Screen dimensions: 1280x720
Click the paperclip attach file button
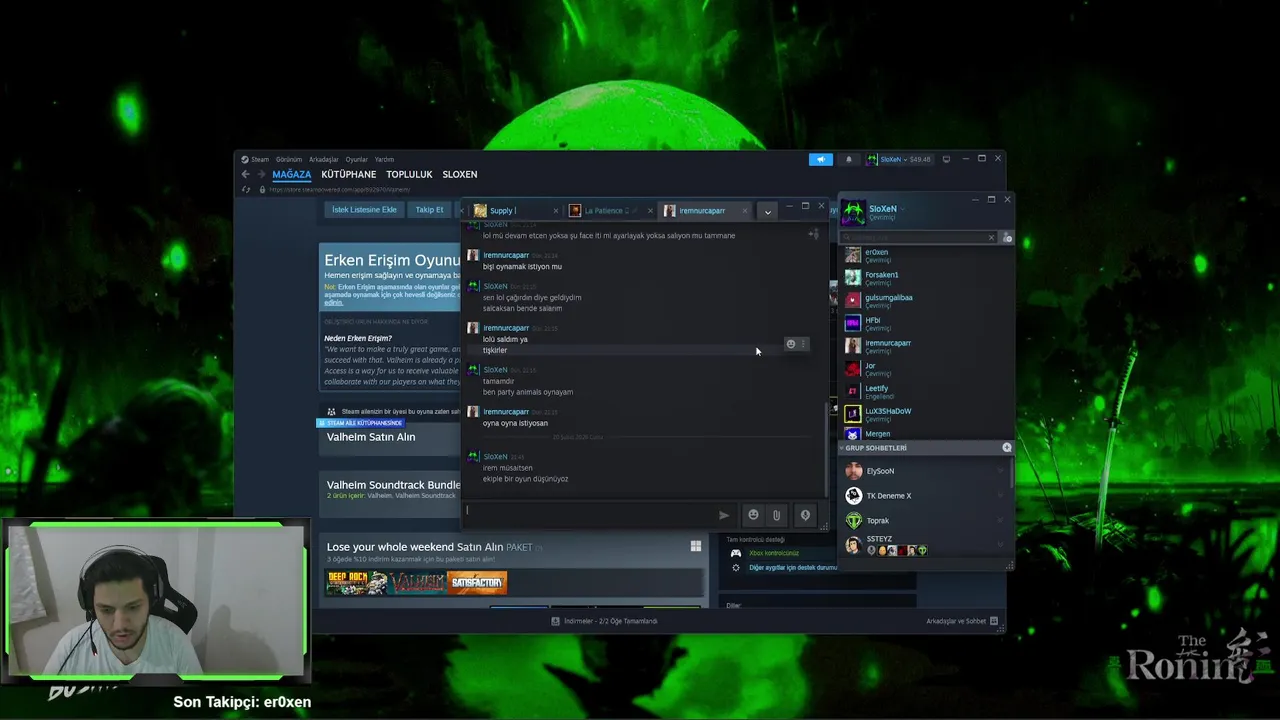click(776, 515)
